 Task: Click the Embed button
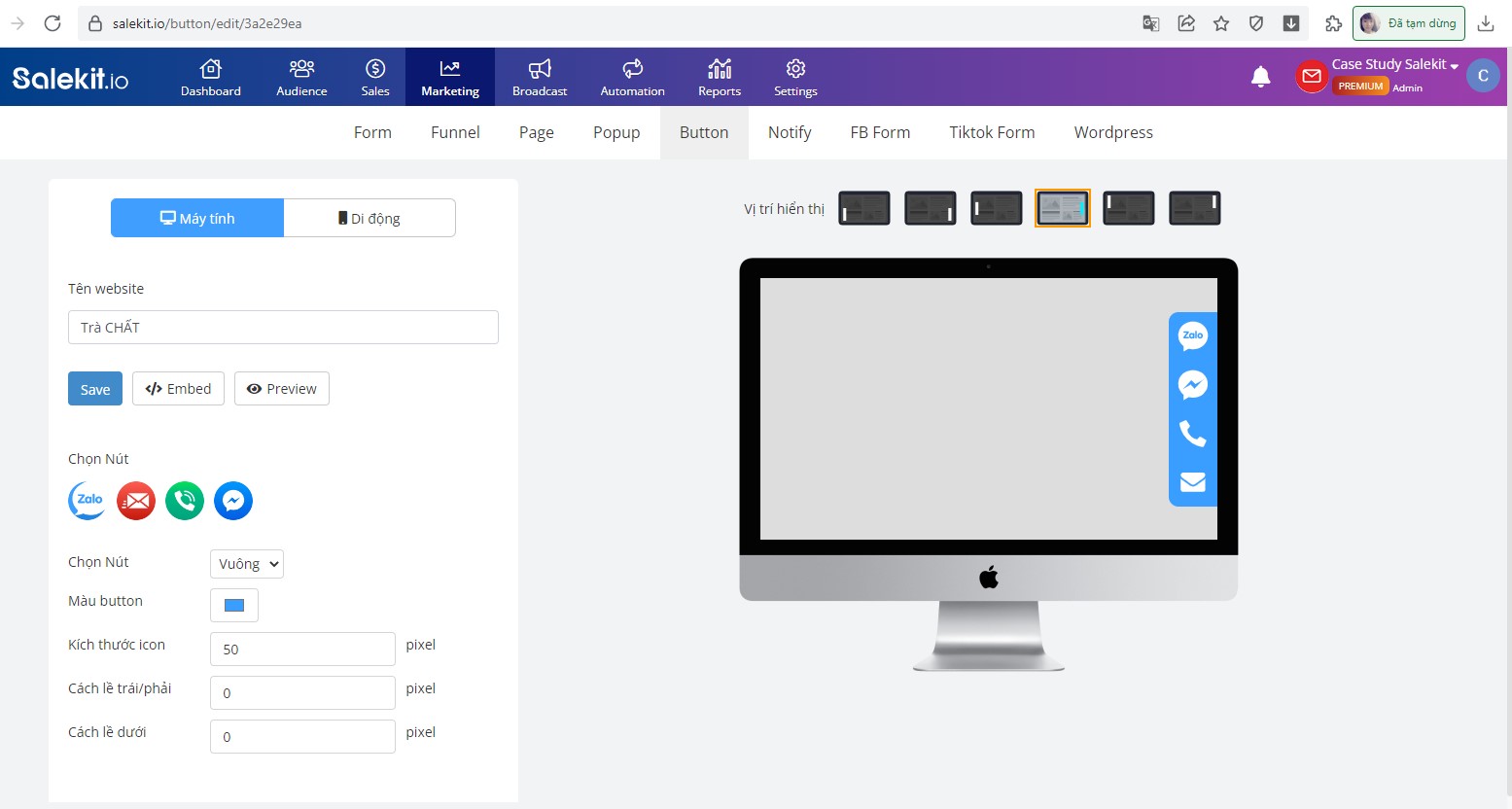(x=179, y=389)
